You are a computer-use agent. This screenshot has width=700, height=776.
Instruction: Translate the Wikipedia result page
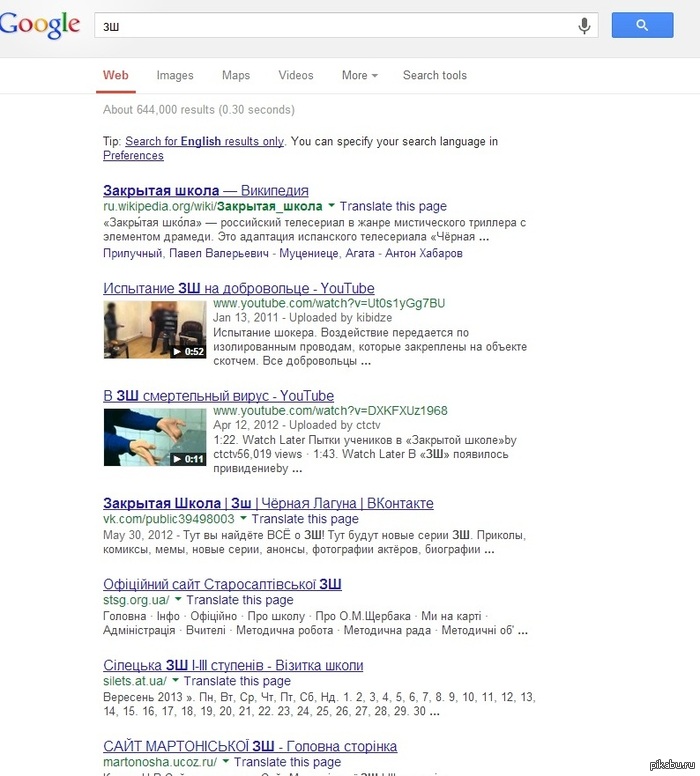coord(393,206)
